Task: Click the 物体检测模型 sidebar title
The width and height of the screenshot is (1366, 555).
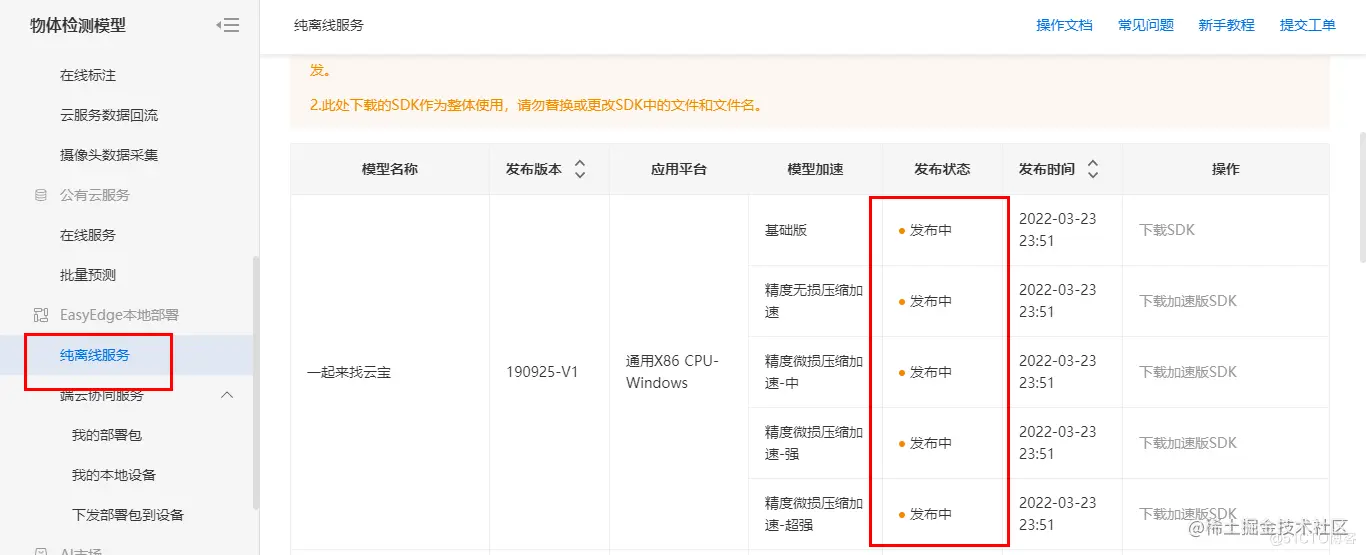Action: pyautogui.click(x=78, y=26)
